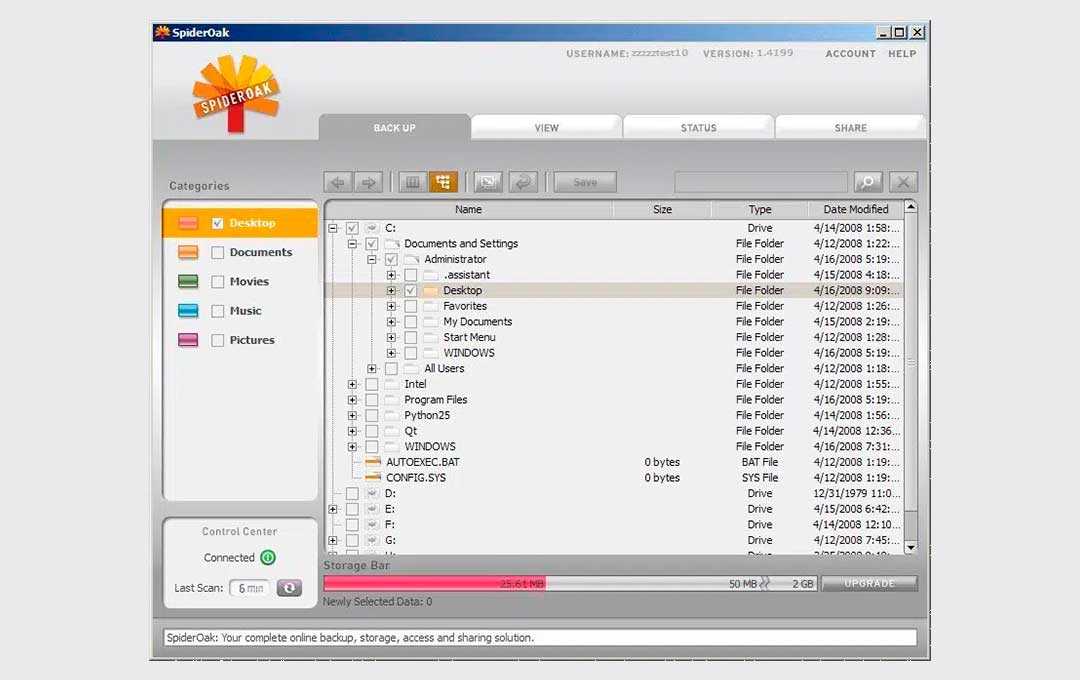Sort by the Name column header
The height and width of the screenshot is (680, 1080).
pyautogui.click(x=468, y=209)
